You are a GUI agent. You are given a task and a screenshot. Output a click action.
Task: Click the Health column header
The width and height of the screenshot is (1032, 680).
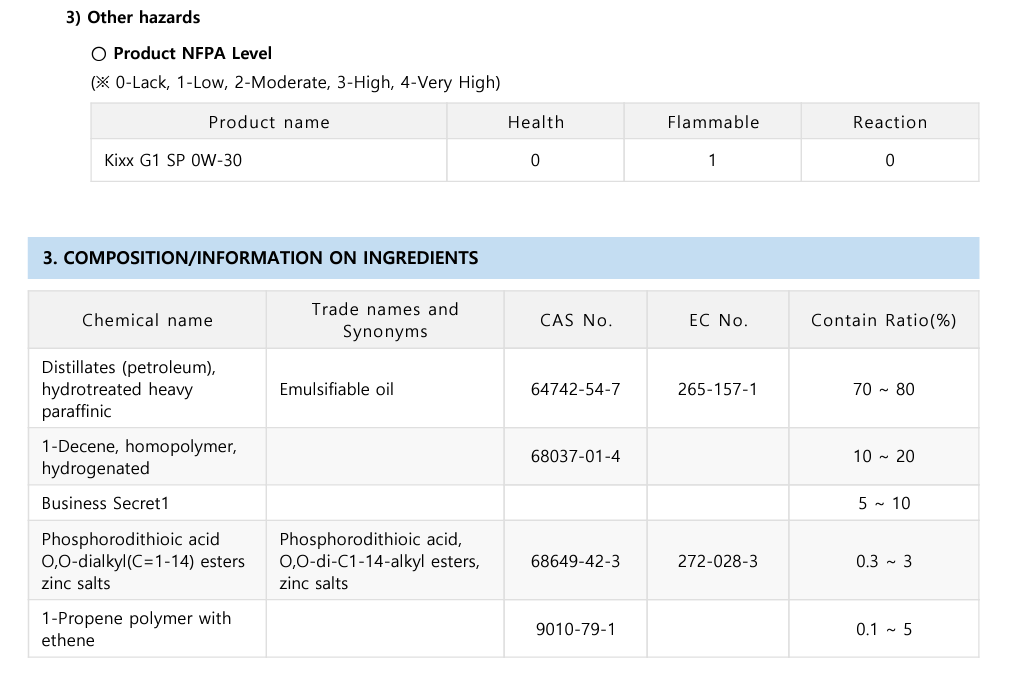(536, 122)
